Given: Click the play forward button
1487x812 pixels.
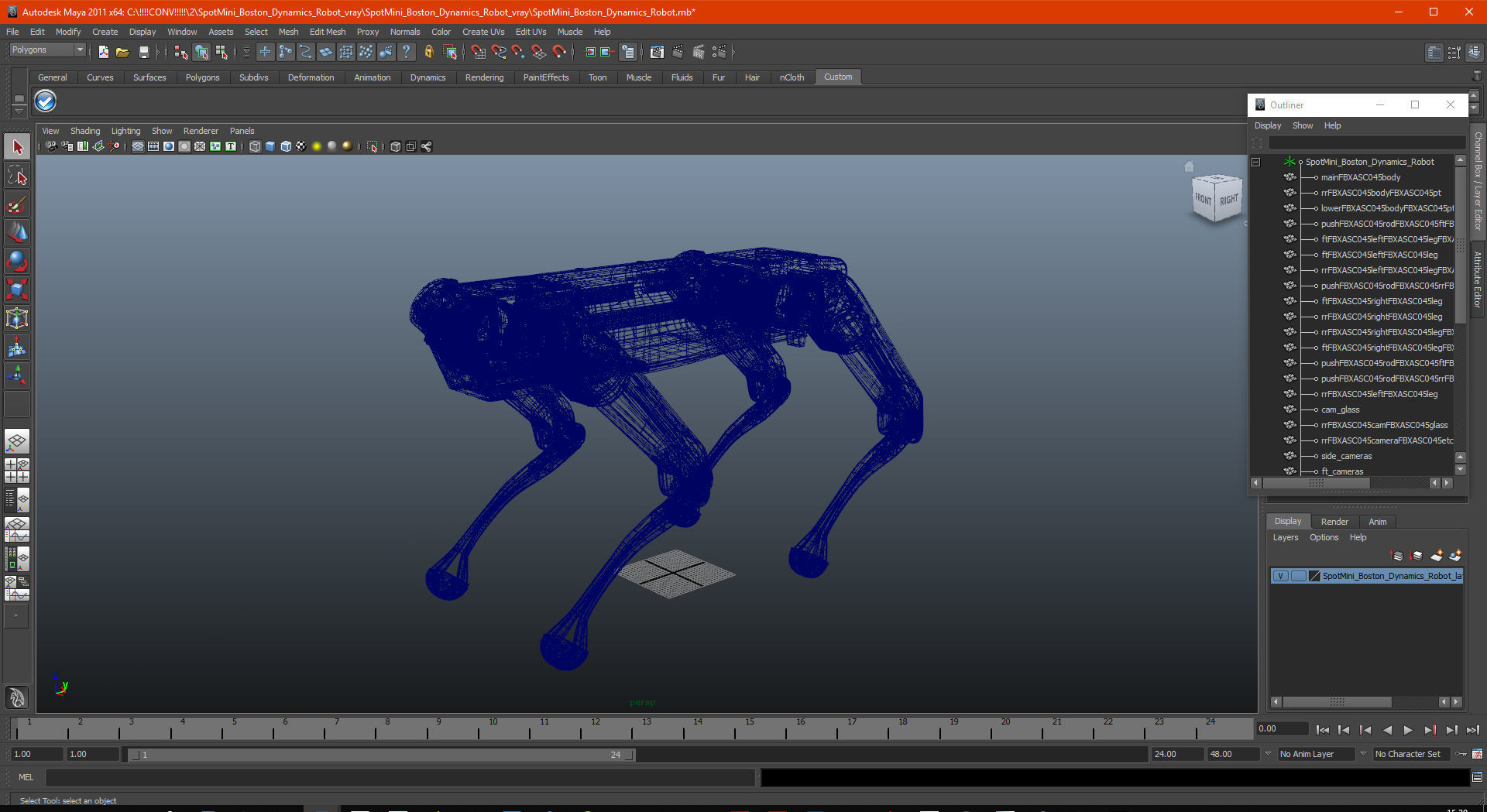Looking at the screenshot, I should point(1408,730).
